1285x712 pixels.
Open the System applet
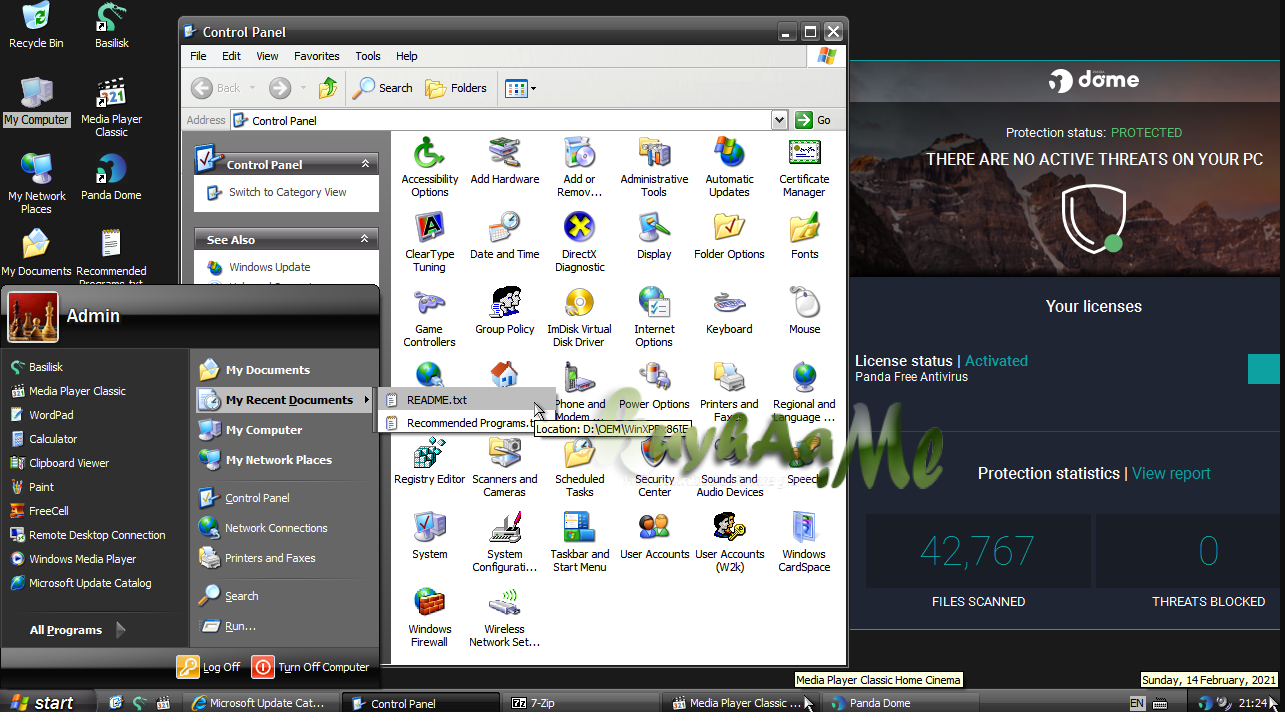click(430, 536)
